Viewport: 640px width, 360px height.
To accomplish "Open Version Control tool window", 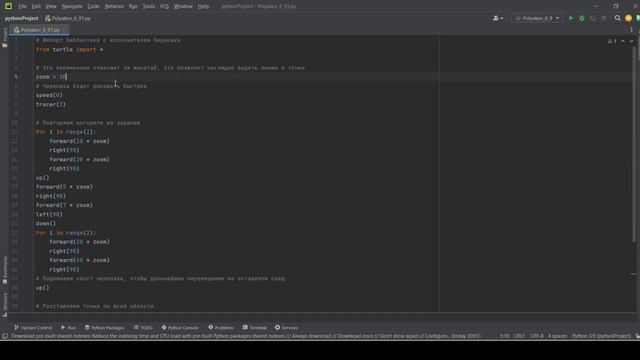I will pos(33,328).
